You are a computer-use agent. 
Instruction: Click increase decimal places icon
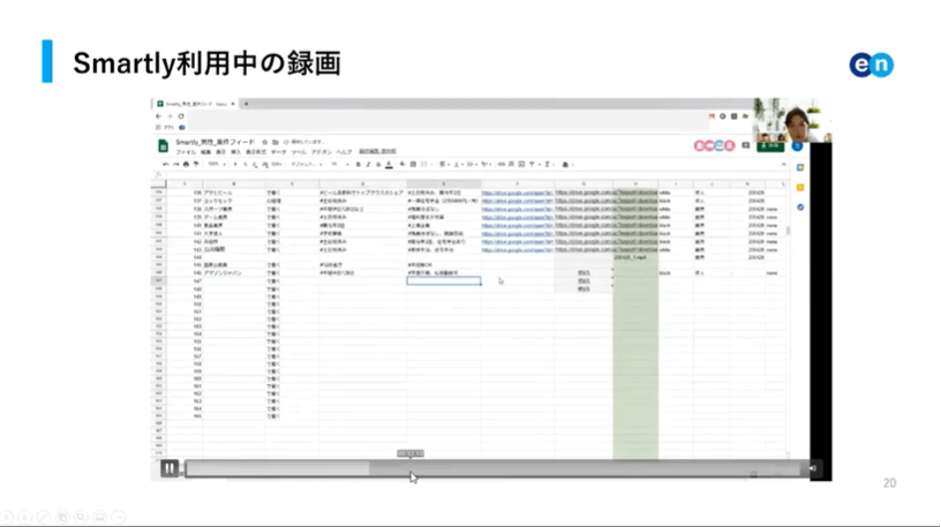[264, 164]
